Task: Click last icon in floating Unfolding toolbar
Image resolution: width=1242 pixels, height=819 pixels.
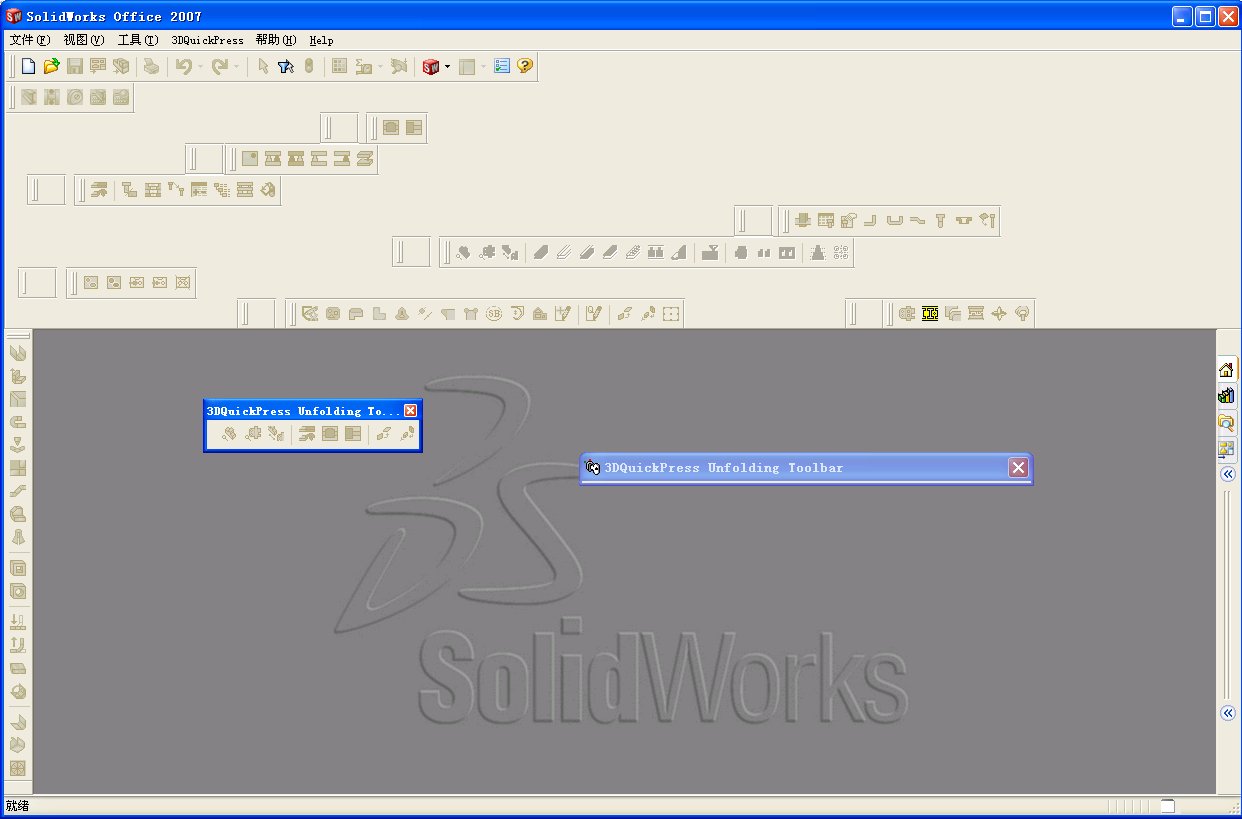Action: (407, 434)
